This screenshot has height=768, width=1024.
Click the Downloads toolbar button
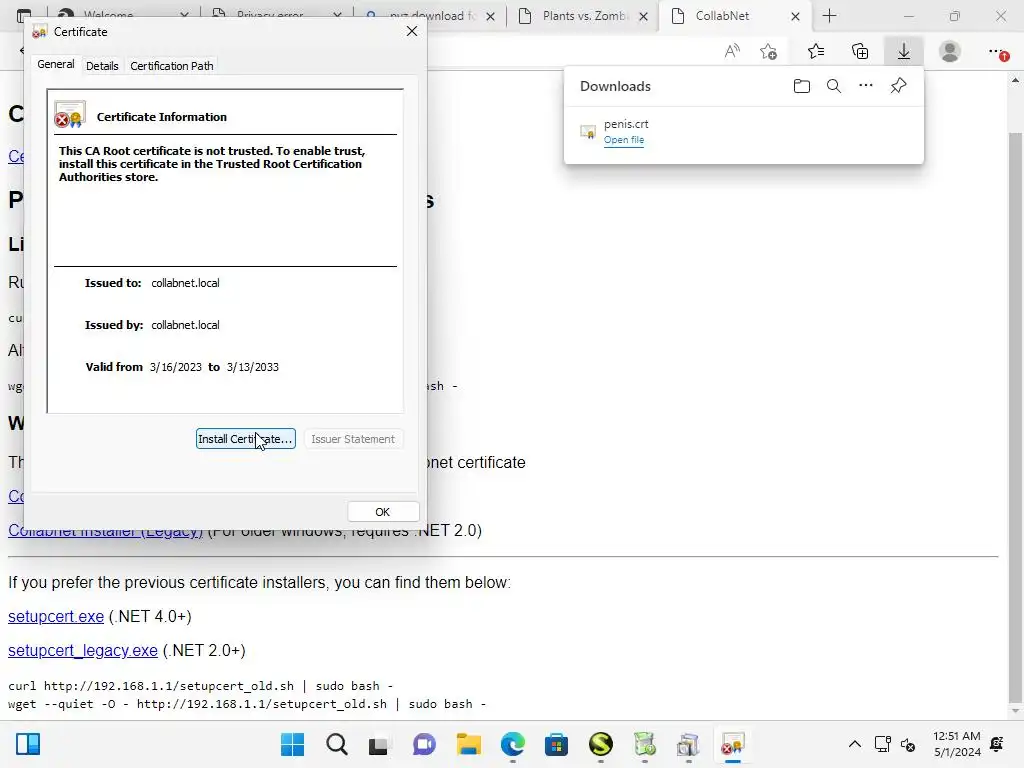click(x=903, y=51)
